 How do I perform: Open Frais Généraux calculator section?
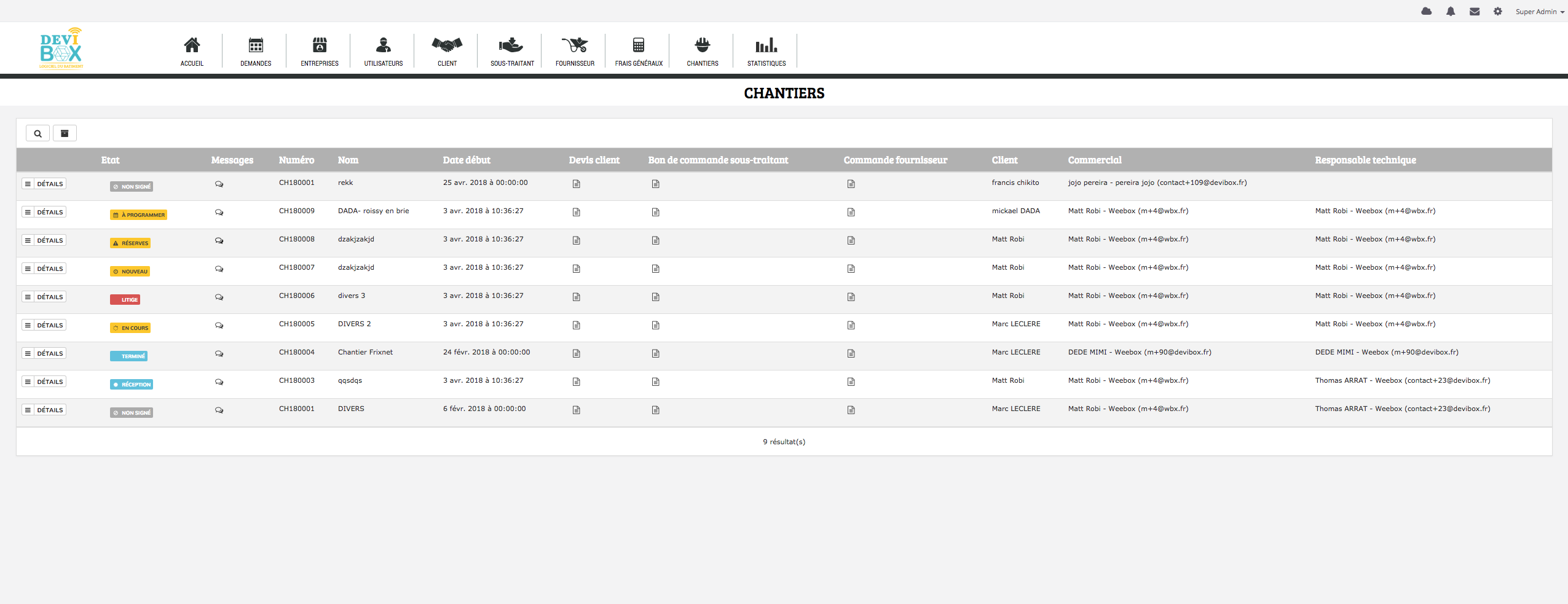pyautogui.click(x=639, y=51)
